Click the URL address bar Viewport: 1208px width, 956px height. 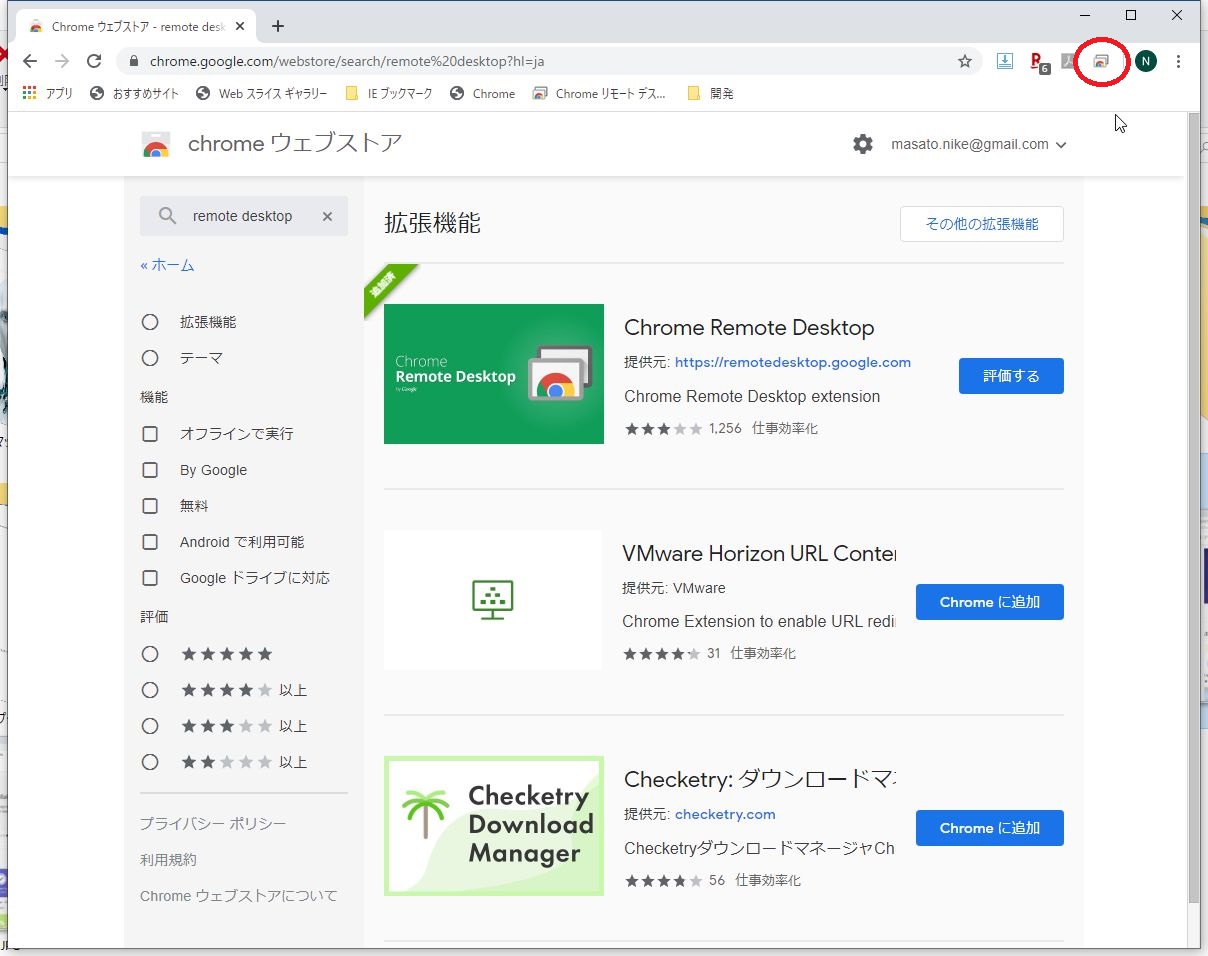tap(550, 61)
